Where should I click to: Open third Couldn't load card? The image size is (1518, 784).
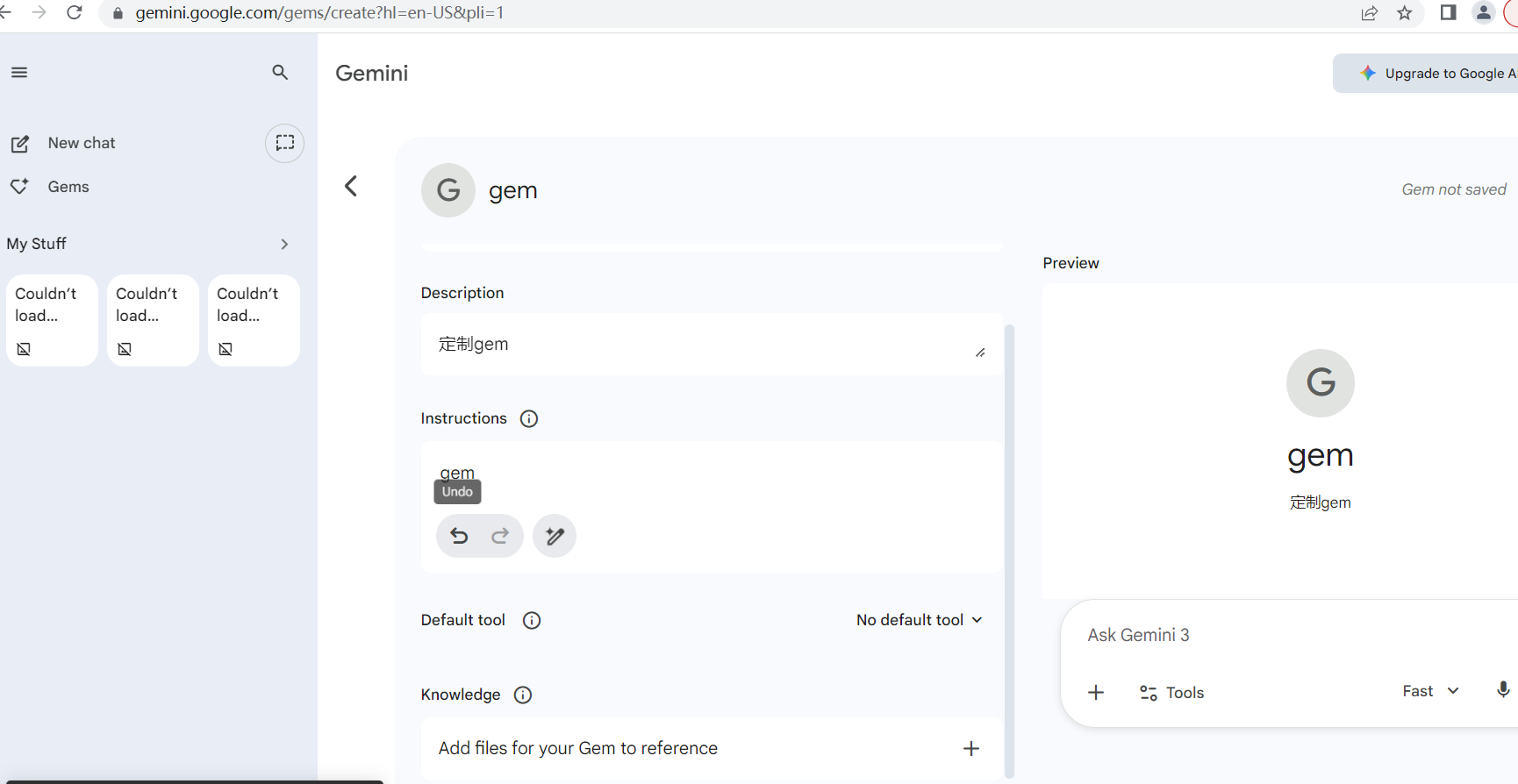254,321
